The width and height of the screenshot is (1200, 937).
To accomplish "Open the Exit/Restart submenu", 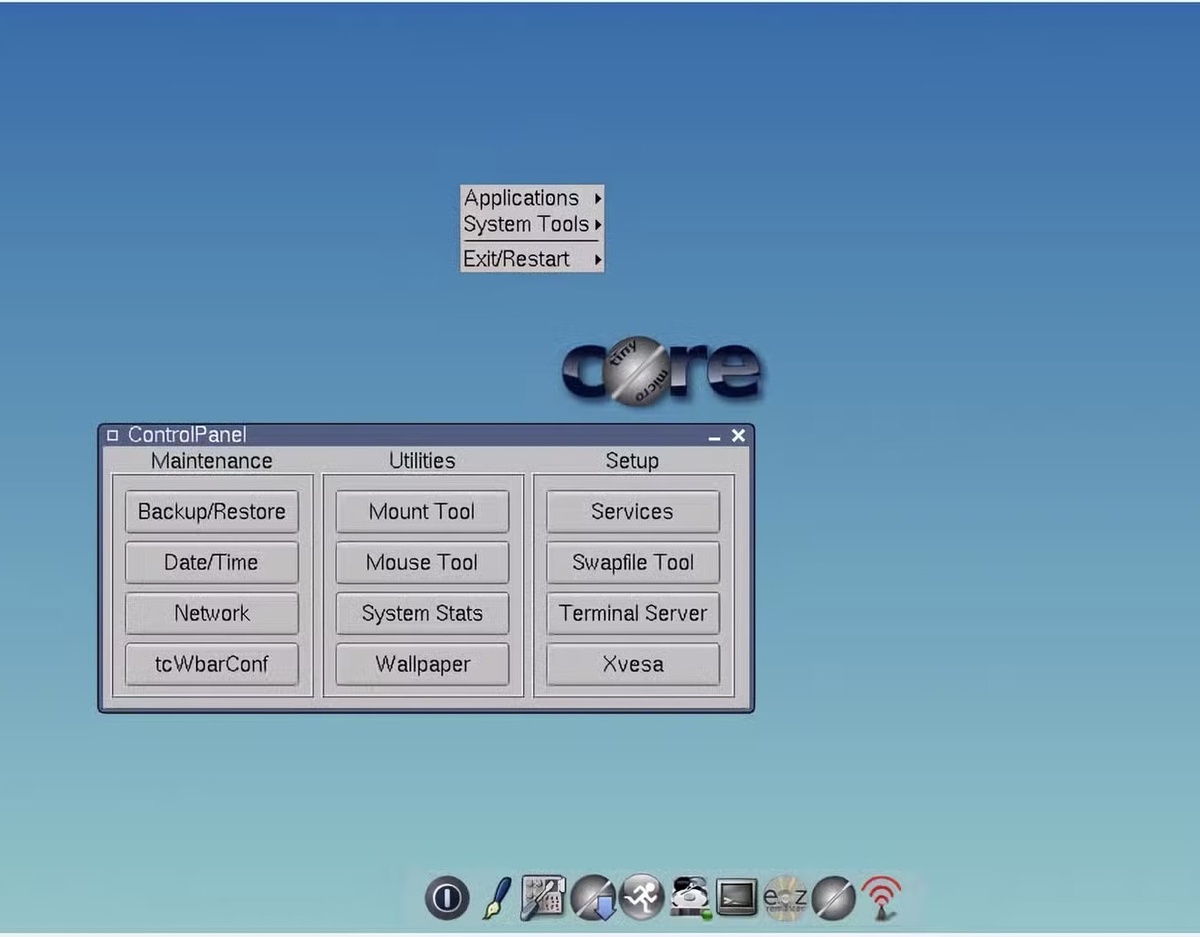I will point(532,259).
